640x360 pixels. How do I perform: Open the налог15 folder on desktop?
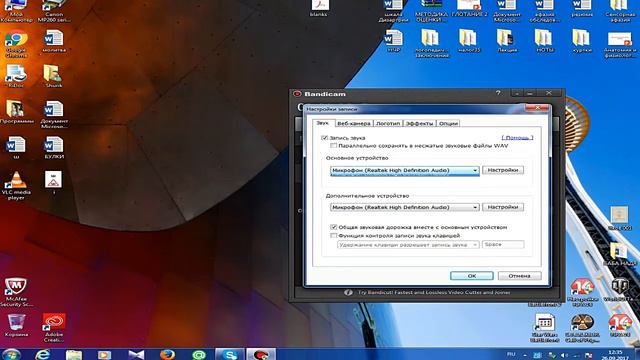coord(469,41)
